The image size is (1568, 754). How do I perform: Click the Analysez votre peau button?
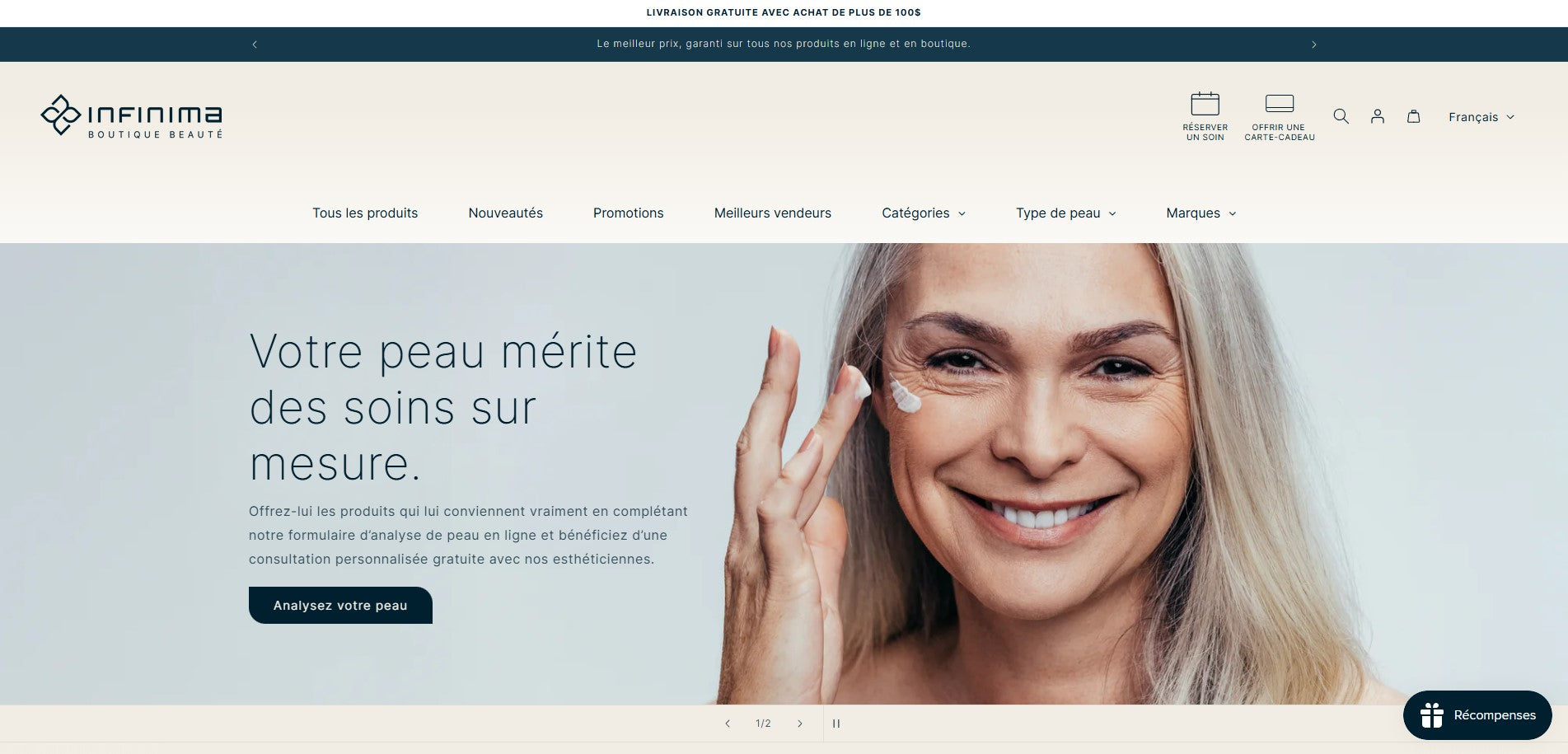(340, 605)
